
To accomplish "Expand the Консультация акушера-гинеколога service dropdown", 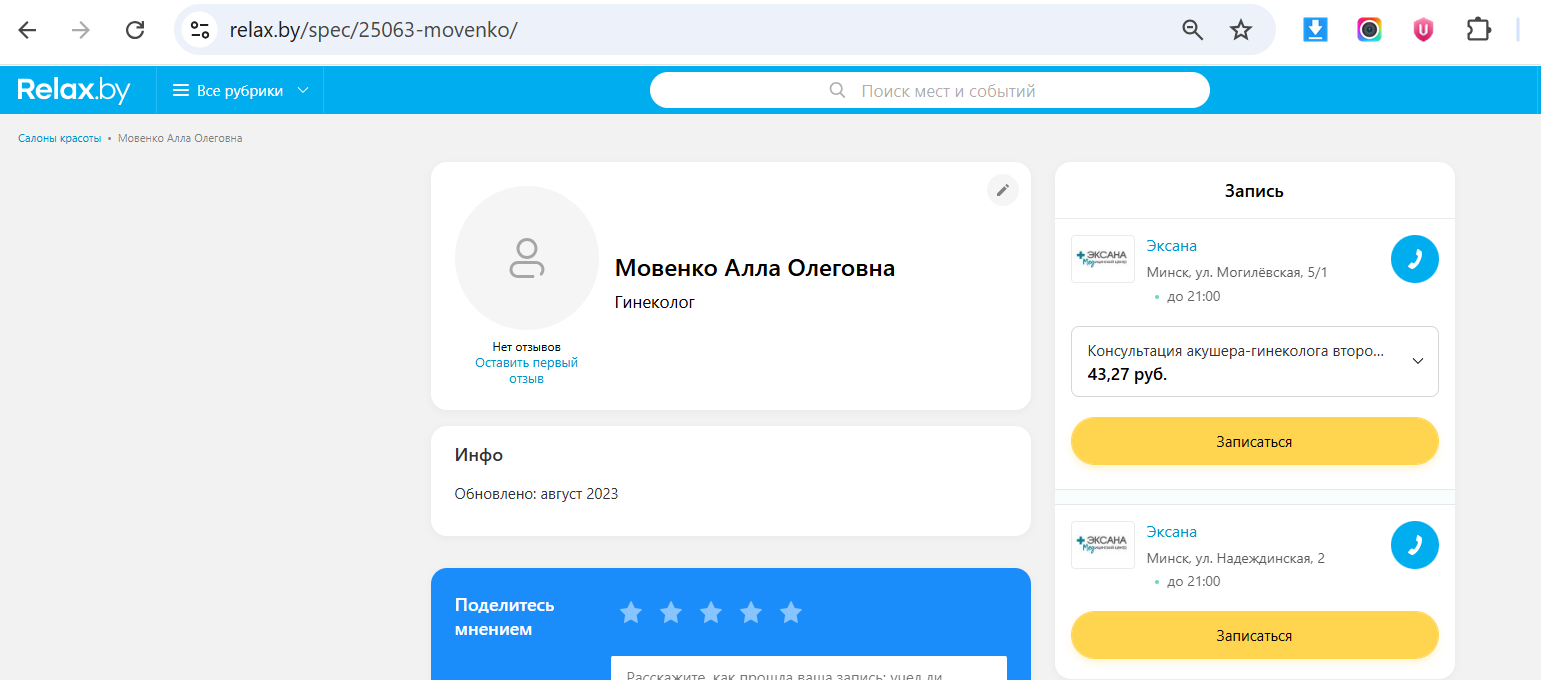I will pos(1255,361).
